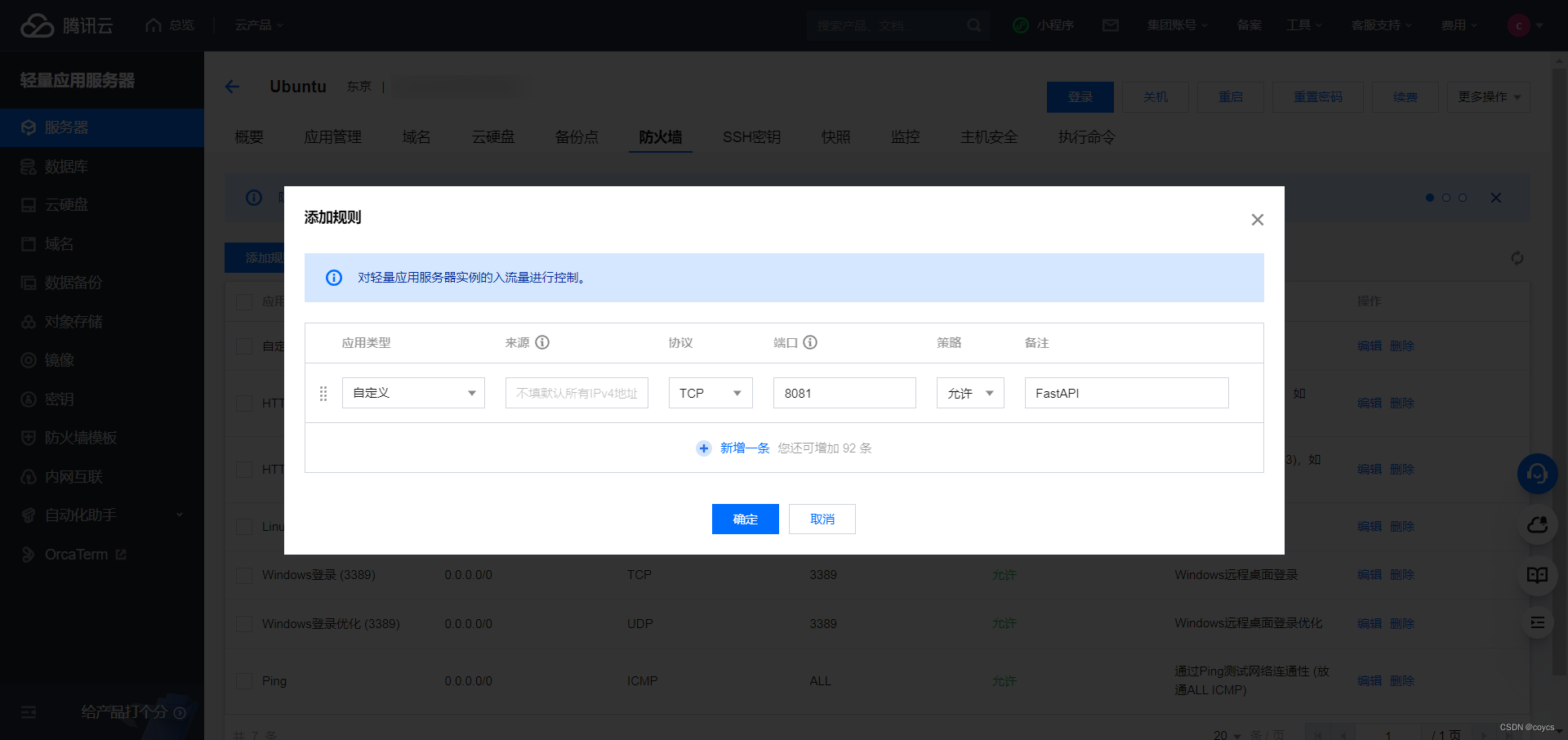Open the 更多操作 dropdown

click(1489, 97)
